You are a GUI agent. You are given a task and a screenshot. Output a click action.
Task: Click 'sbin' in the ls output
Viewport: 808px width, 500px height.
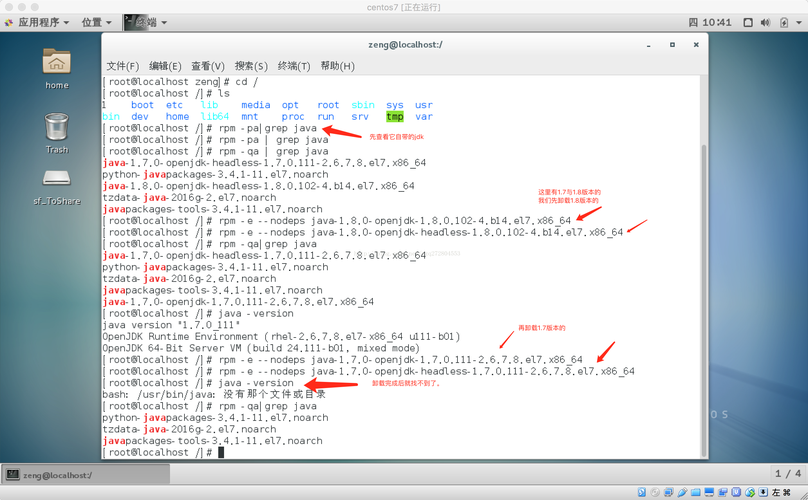[x=363, y=105]
